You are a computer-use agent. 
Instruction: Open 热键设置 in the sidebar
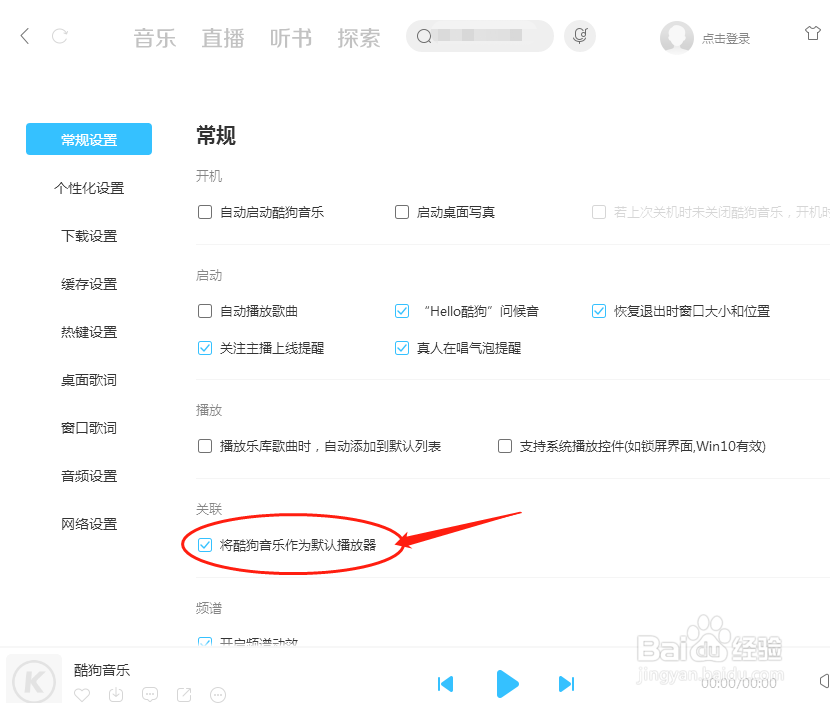point(89,332)
